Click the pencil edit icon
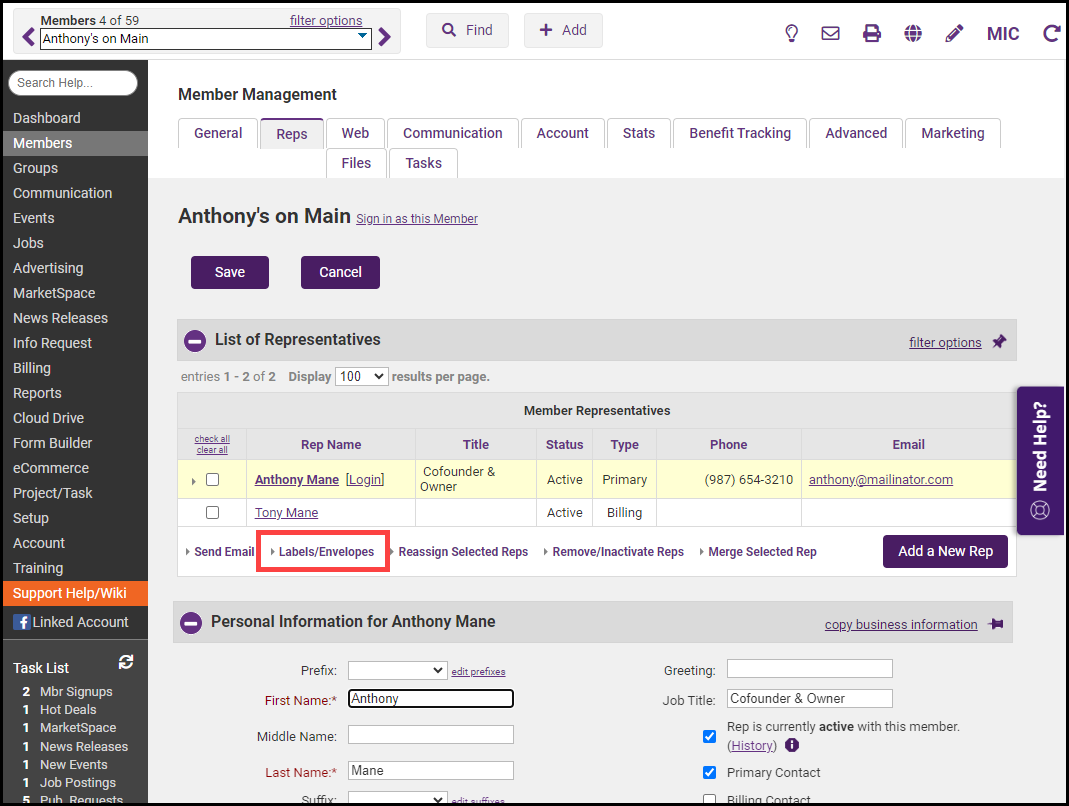 click(954, 33)
